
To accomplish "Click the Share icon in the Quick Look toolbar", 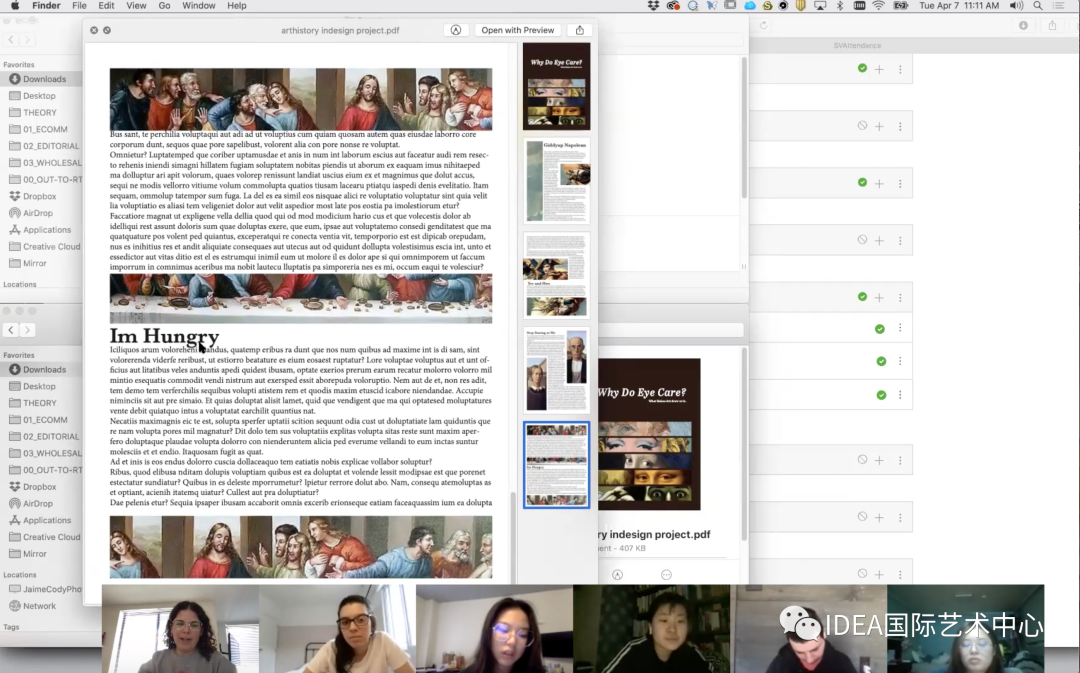I will pyautogui.click(x=579, y=30).
